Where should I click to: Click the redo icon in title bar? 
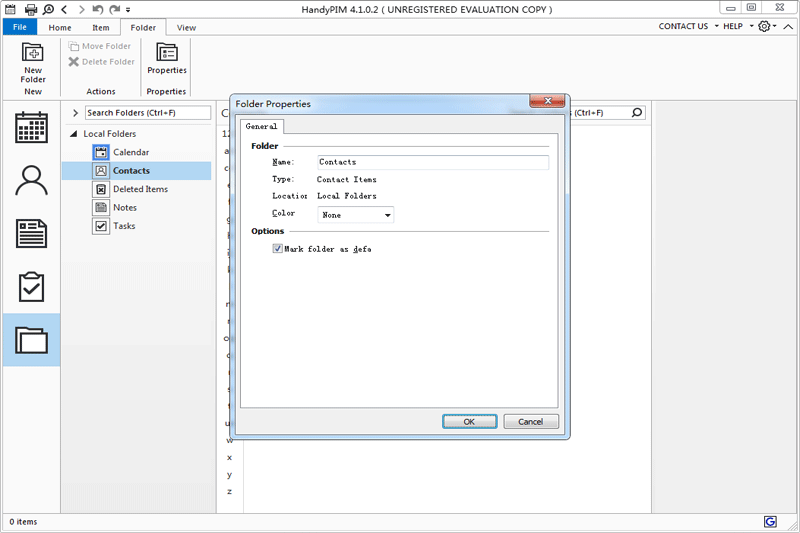coord(115,9)
